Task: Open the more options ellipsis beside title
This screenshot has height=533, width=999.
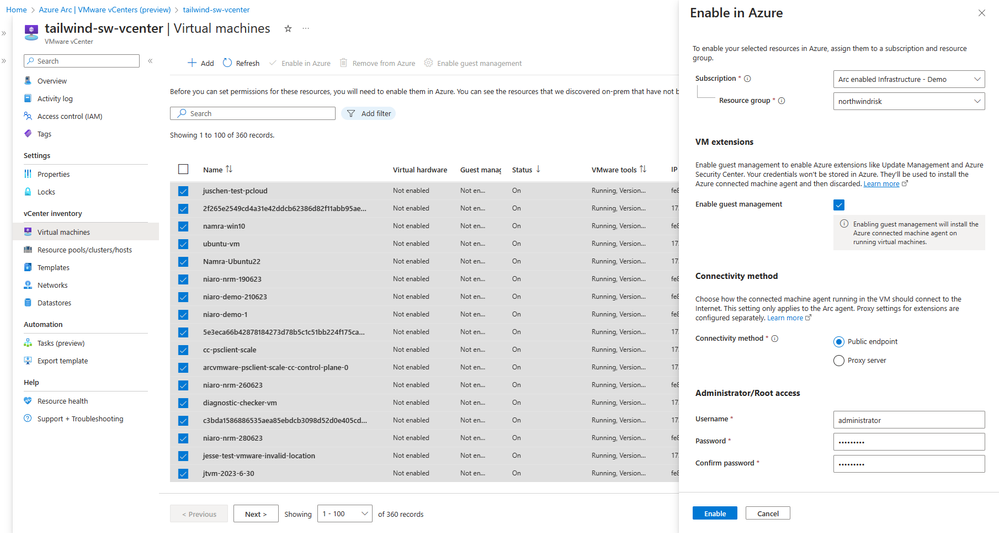Action: point(306,29)
